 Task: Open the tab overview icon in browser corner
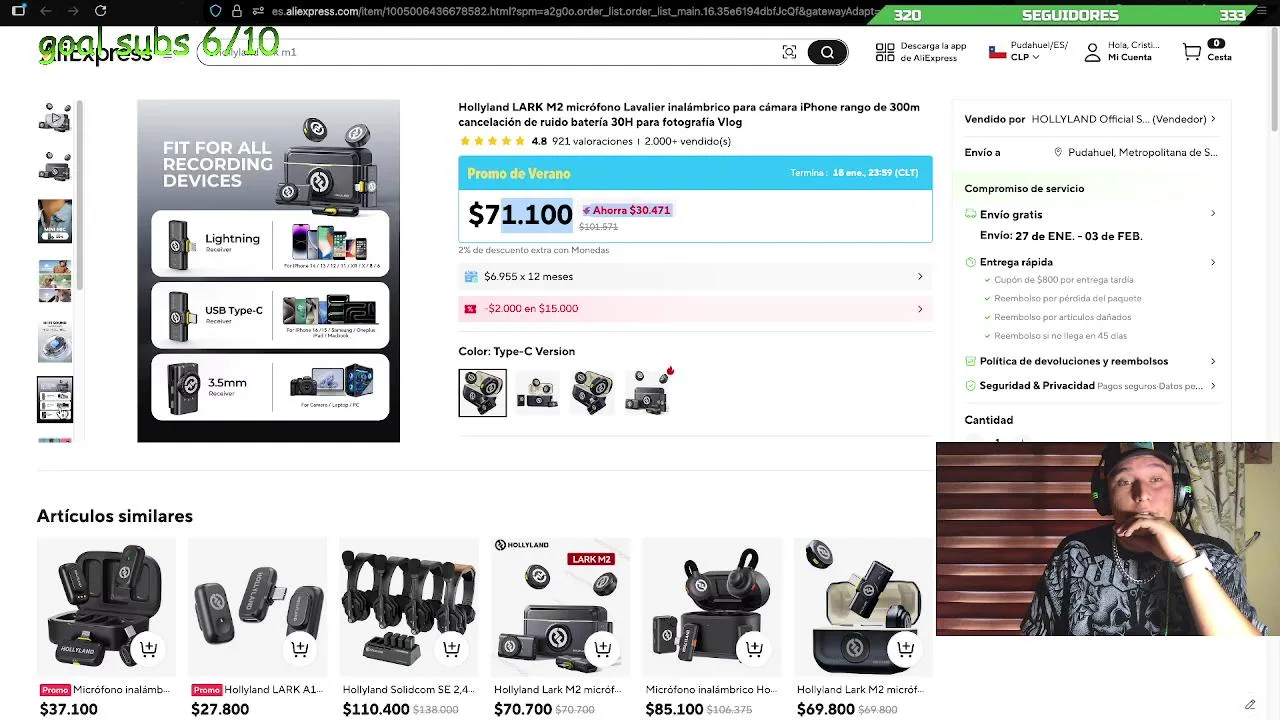tap(18, 11)
